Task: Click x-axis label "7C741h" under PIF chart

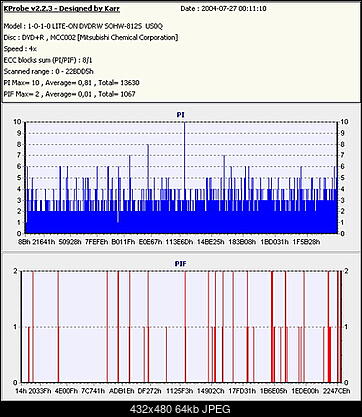Action: [x=93, y=391]
